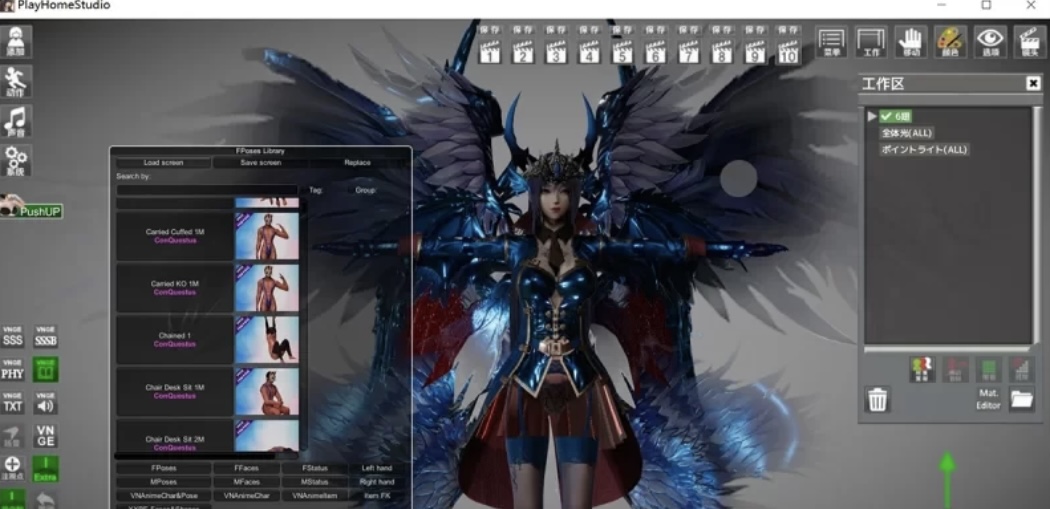The image size is (1050, 509).
Task: Toggle the Menu list panel icon
Action: pos(831,42)
